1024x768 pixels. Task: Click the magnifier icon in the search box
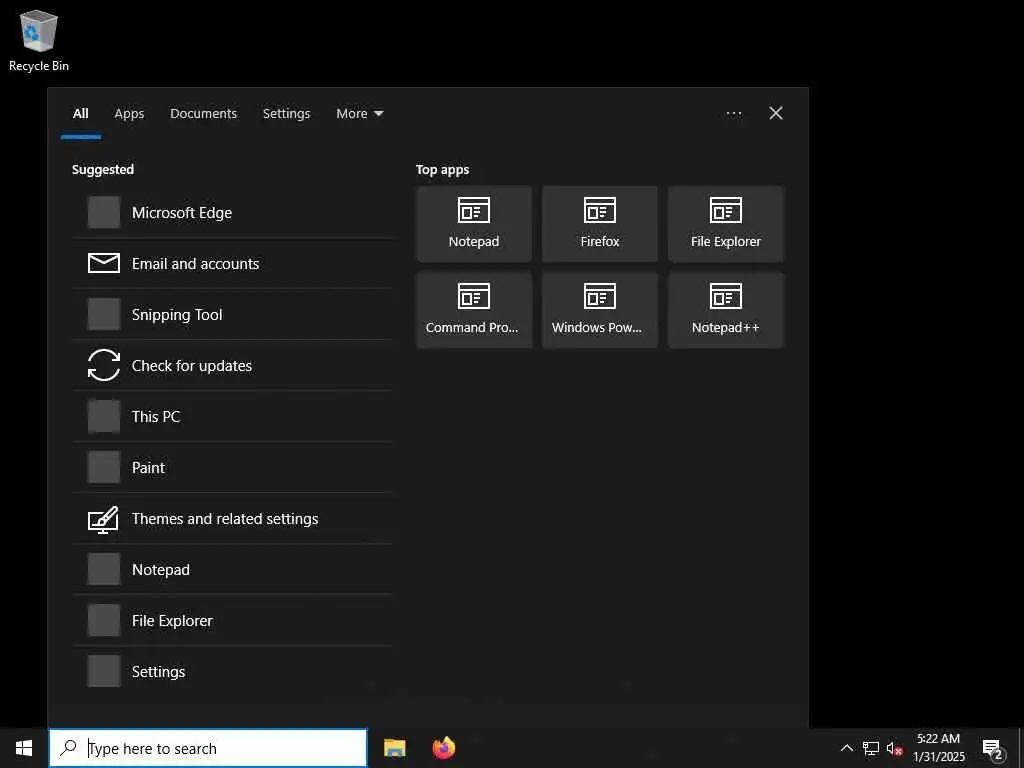pyautogui.click(x=69, y=748)
